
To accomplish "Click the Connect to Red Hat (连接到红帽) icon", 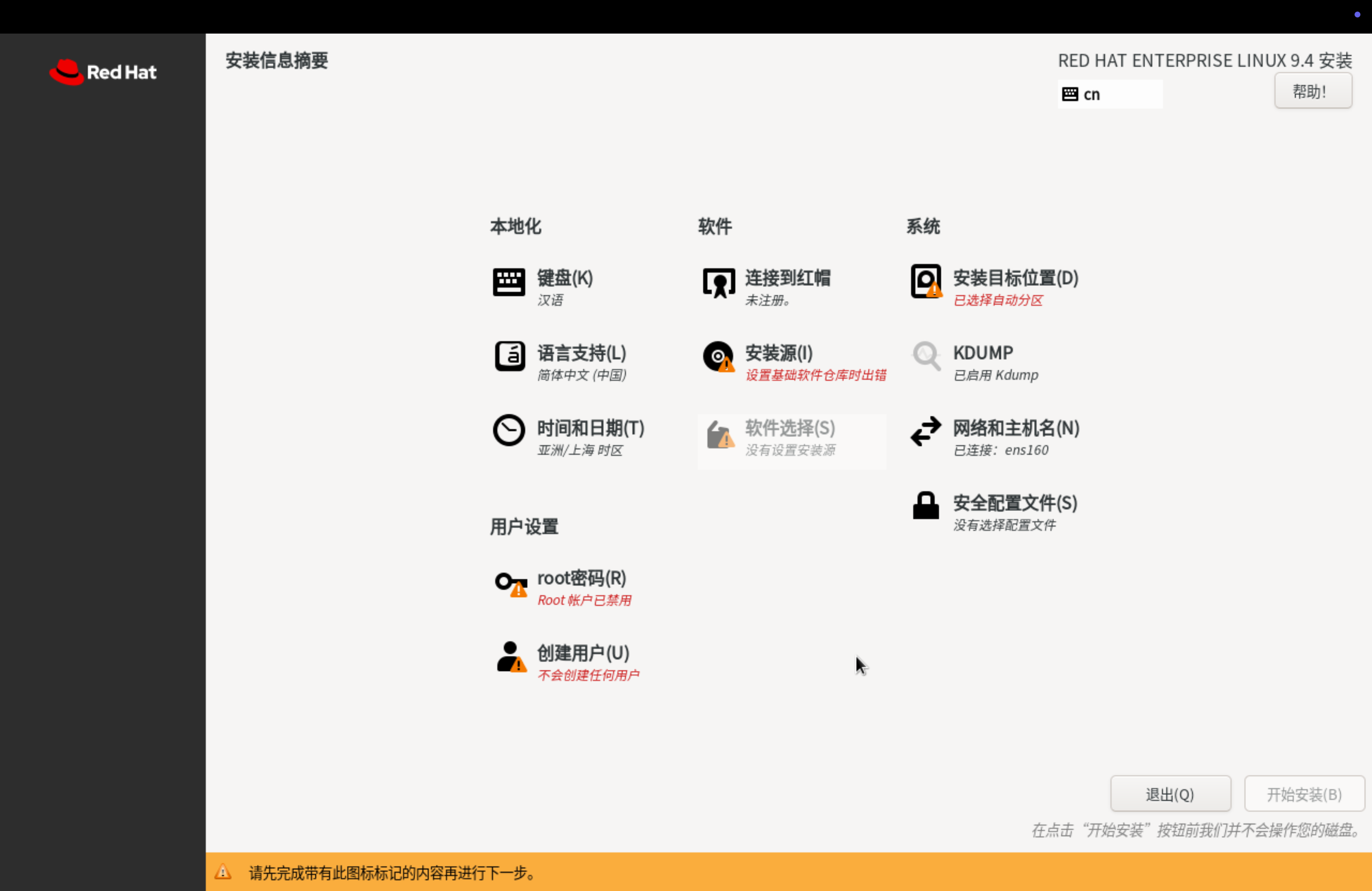I will tap(719, 283).
